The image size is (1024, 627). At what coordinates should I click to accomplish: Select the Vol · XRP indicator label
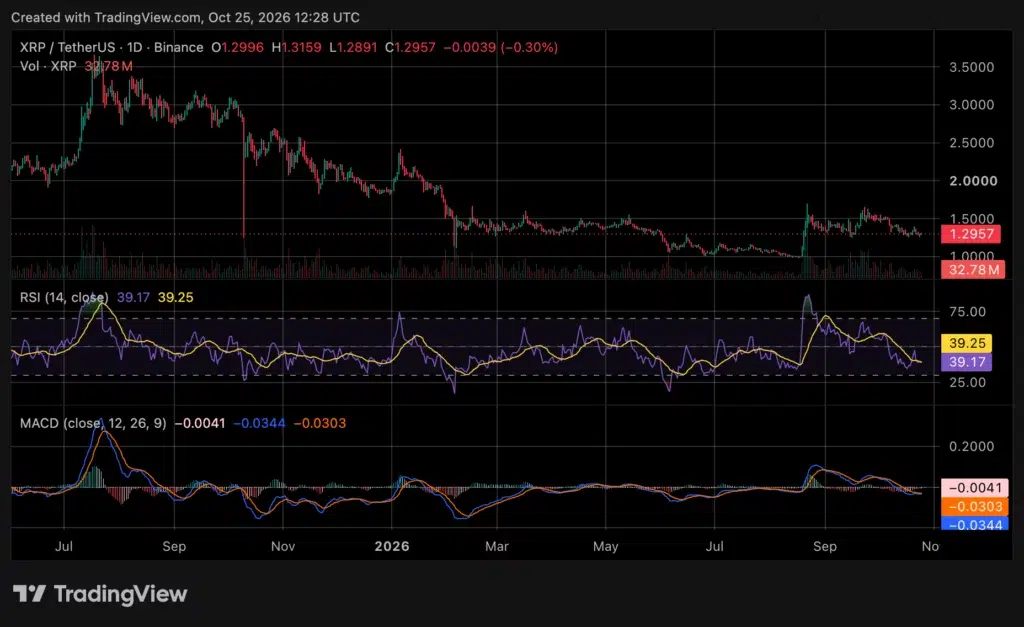[48, 66]
